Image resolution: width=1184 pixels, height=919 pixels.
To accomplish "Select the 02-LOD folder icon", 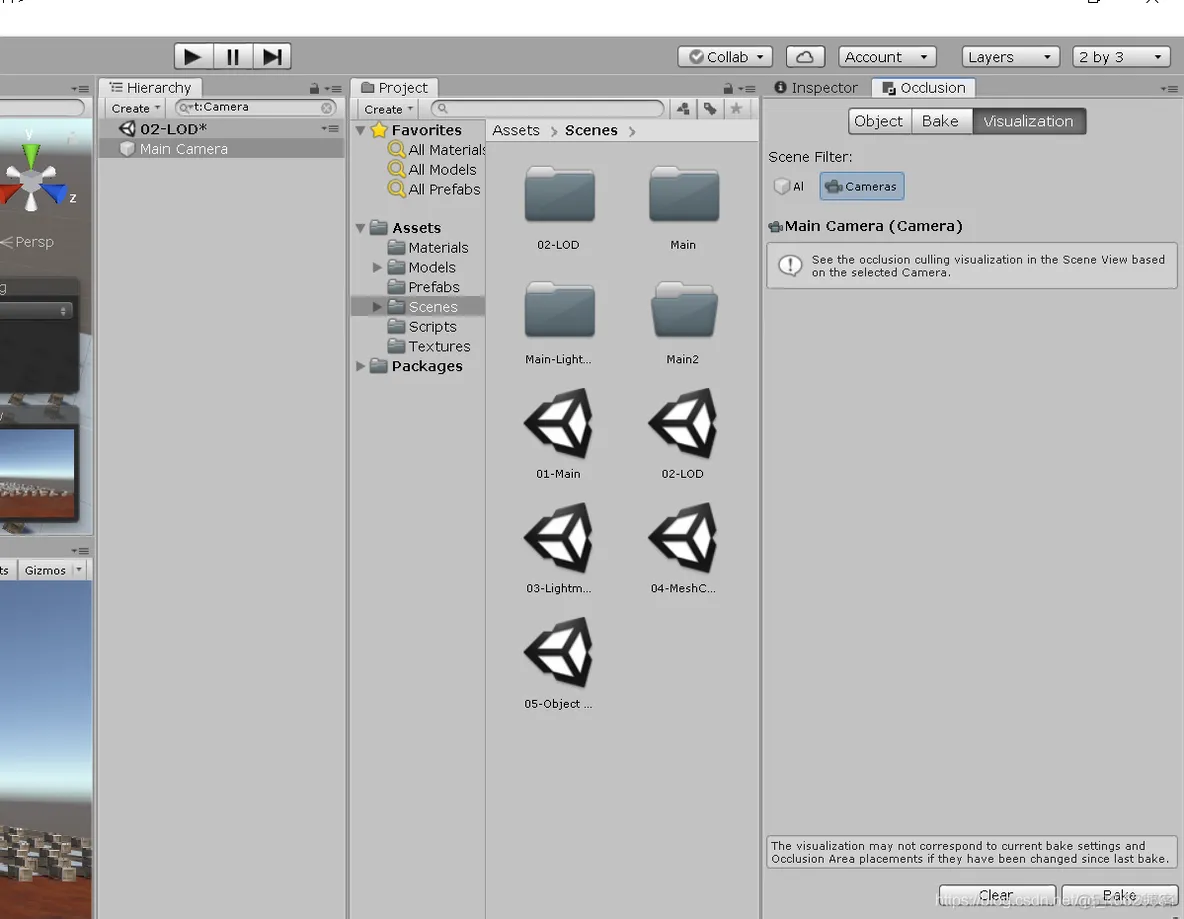I will (x=559, y=195).
